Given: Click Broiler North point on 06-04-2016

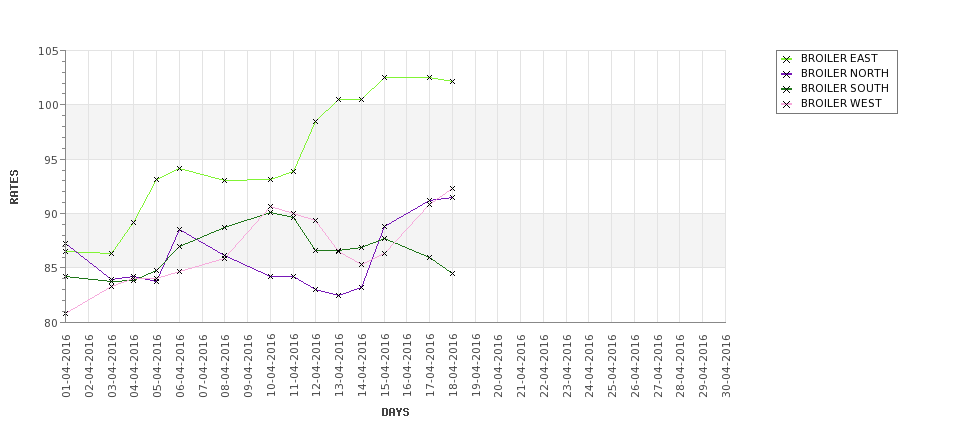Looking at the screenshot, I should click(179, 230).
